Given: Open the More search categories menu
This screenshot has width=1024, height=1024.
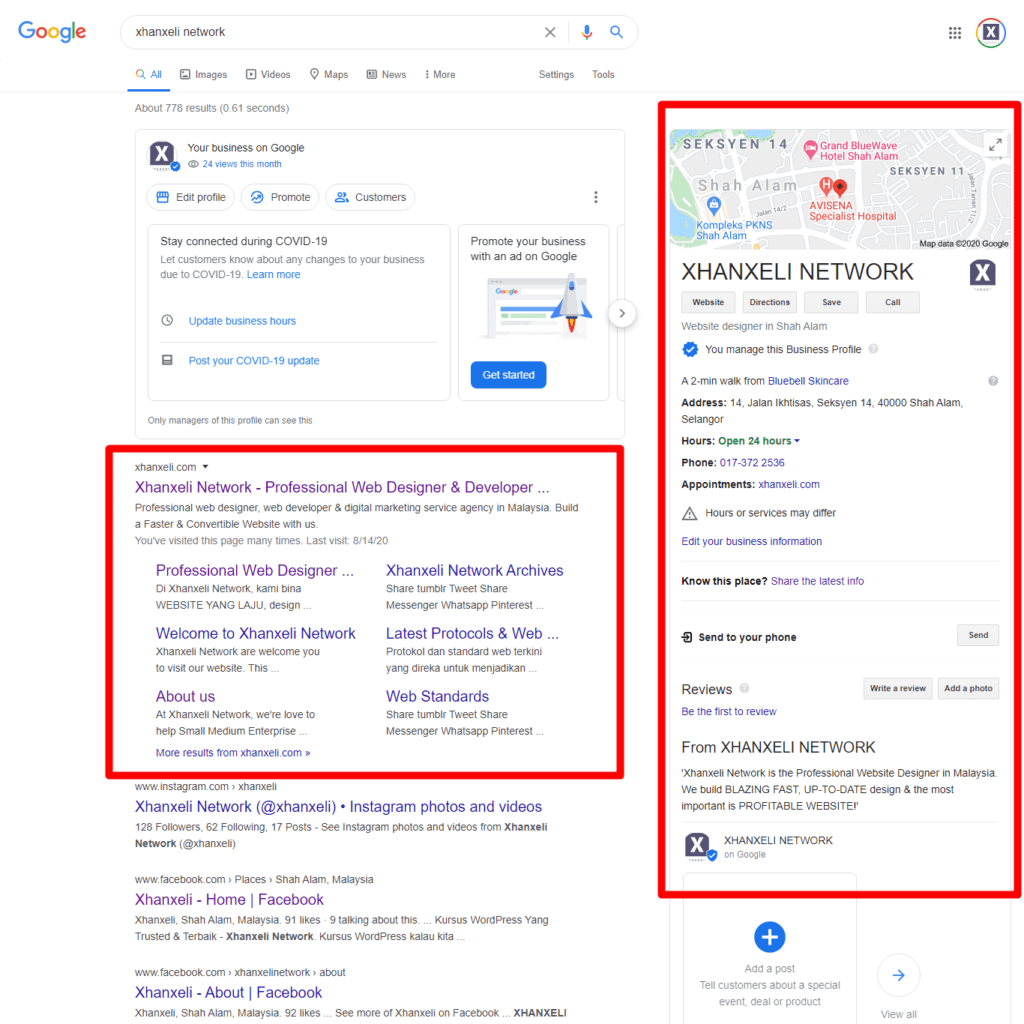Looking at the screenshot, I should point(440,74).
